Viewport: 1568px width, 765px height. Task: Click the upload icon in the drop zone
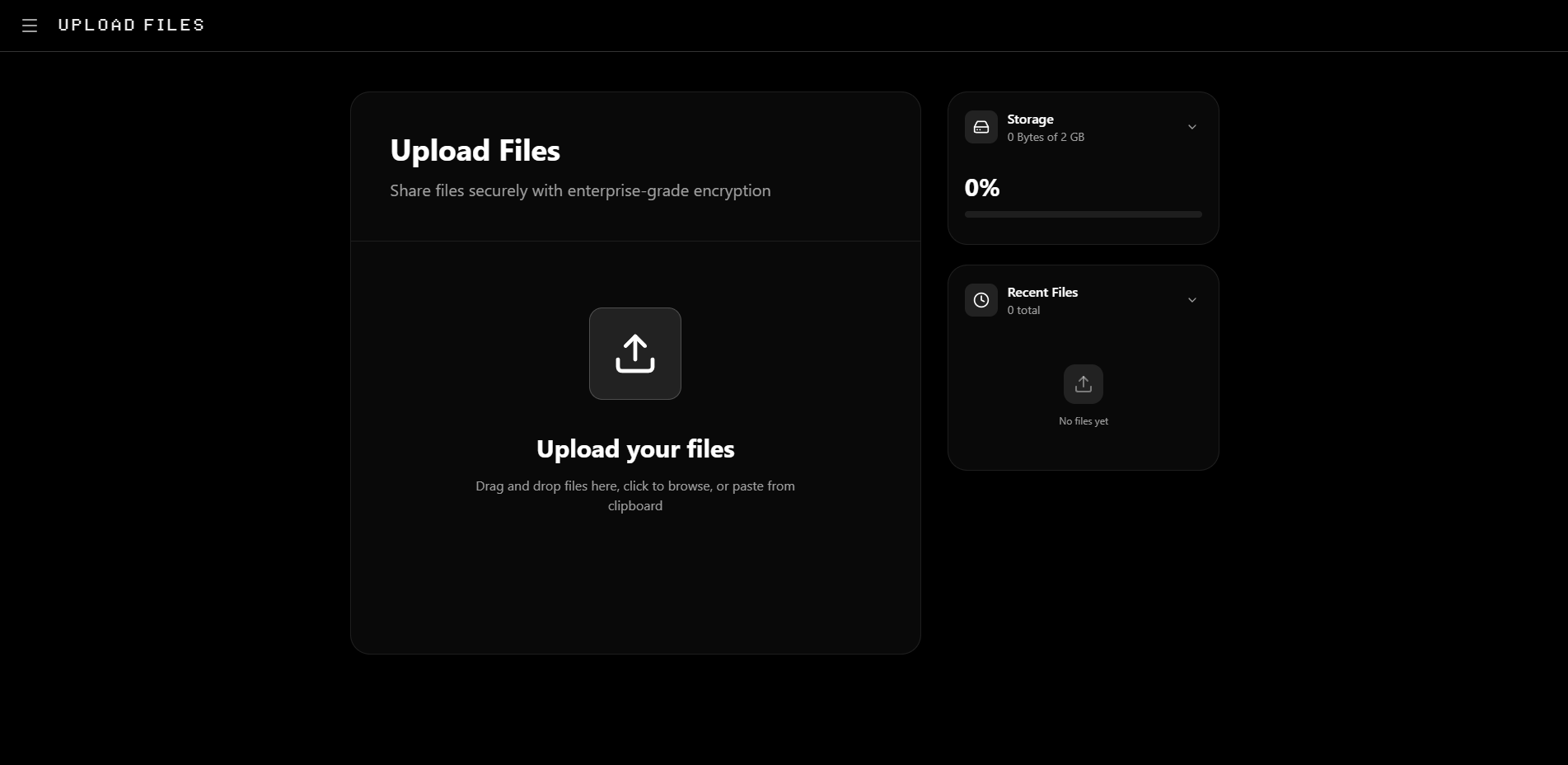[634, 353]
